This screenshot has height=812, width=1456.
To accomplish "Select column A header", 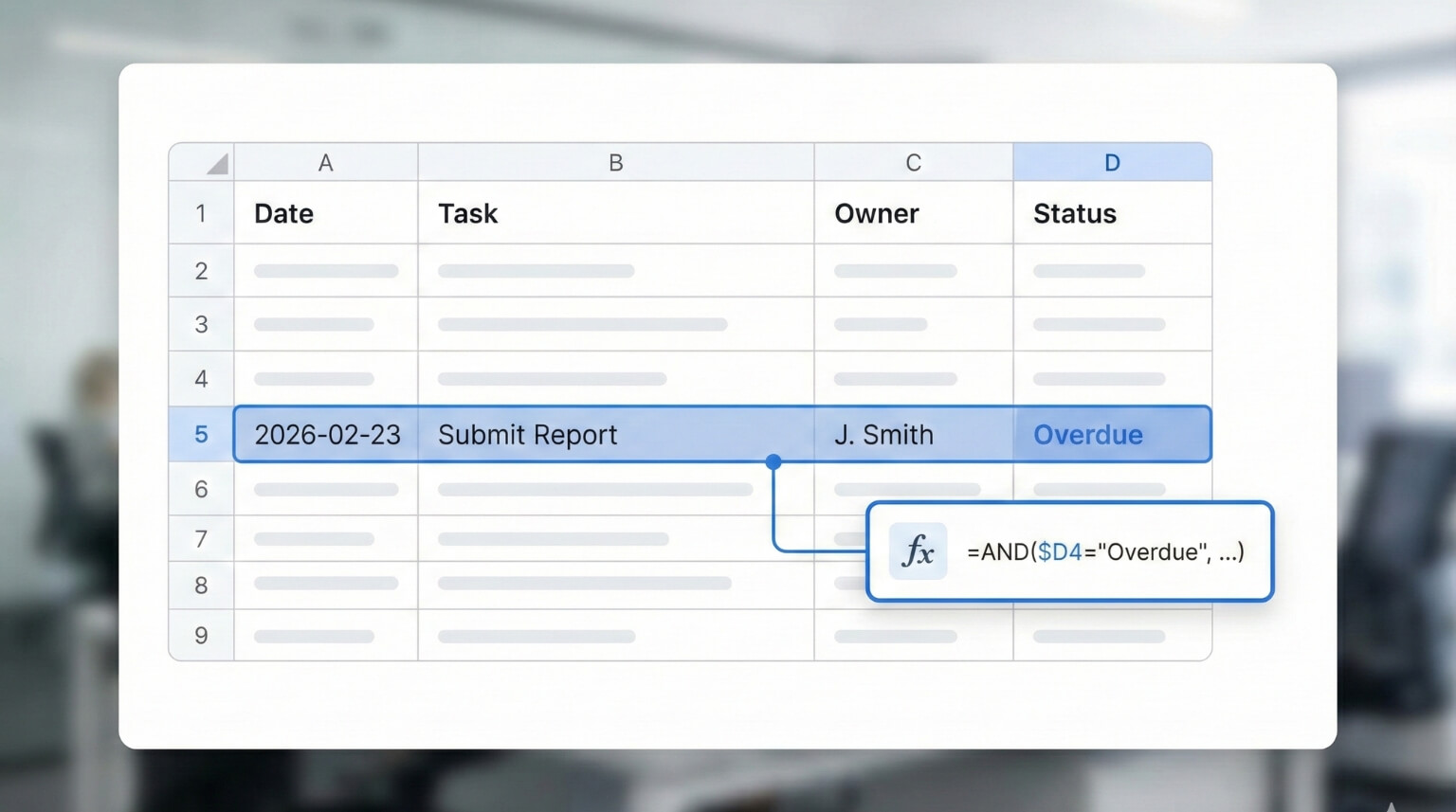I will (325, 163).
